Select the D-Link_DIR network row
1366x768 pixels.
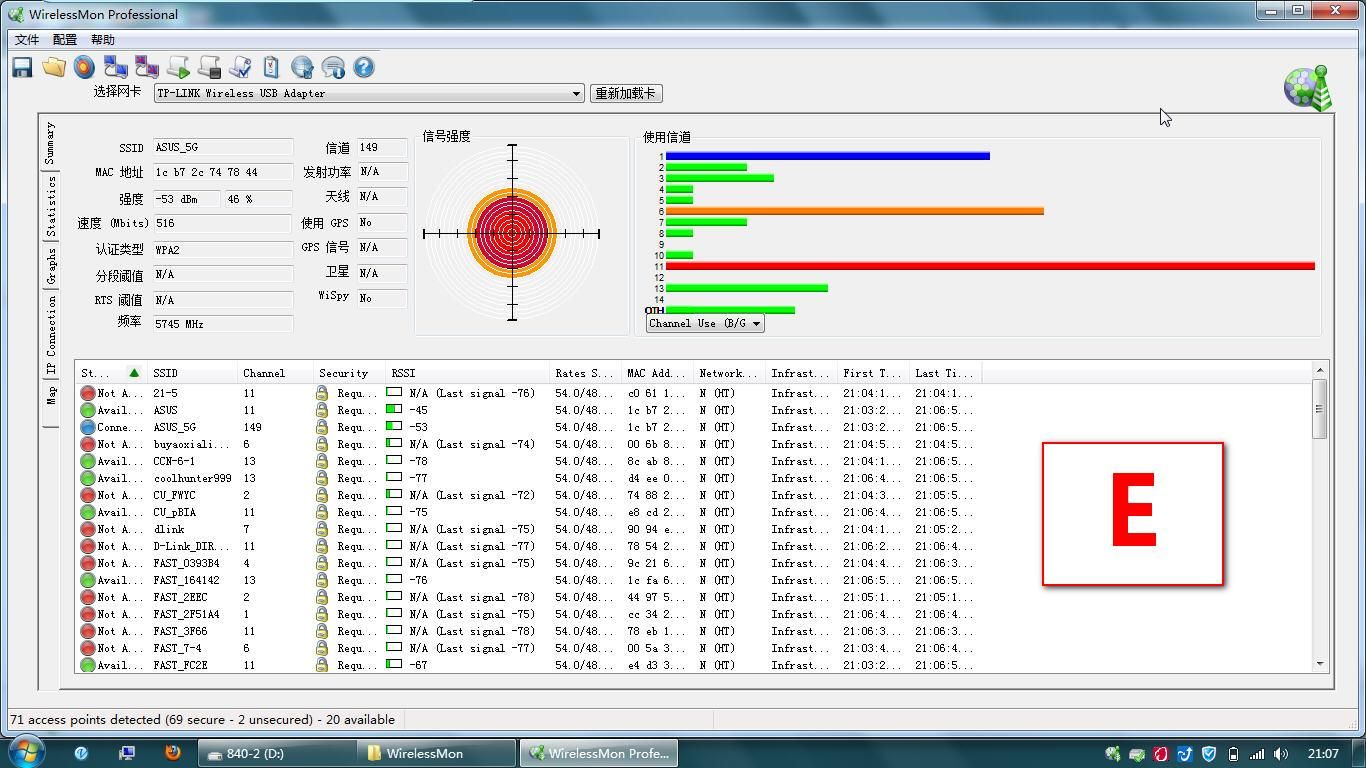point(528,546)
